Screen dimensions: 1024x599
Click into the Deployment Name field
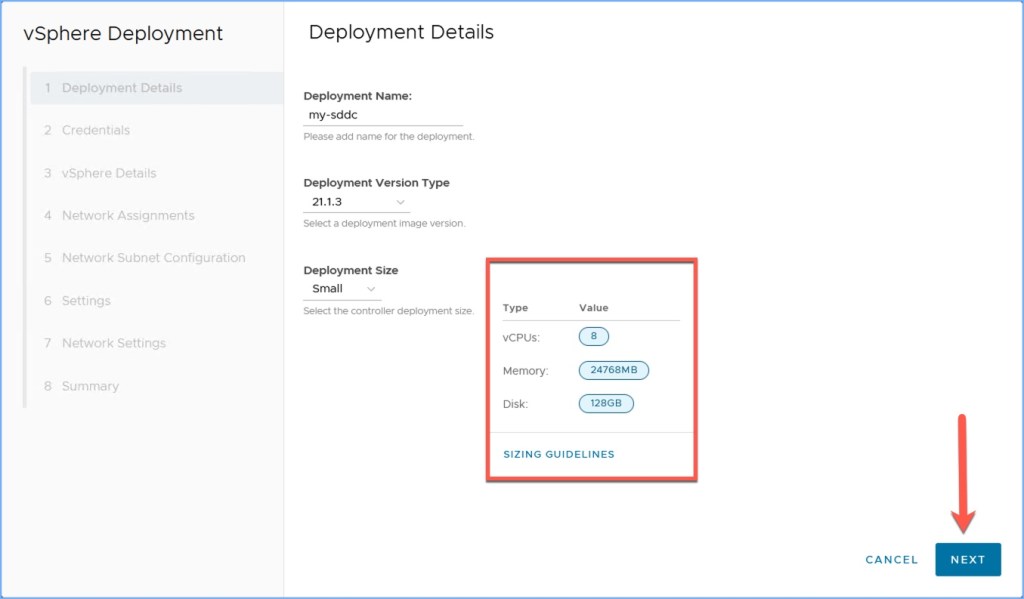pyautogui.click(x=383, y=115)
